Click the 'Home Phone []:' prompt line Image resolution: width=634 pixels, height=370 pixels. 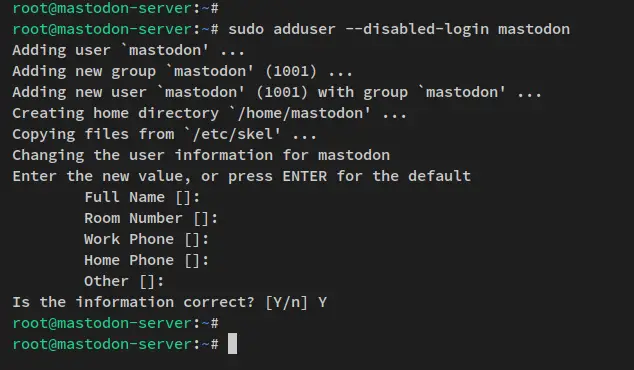(x=146, y=260)
